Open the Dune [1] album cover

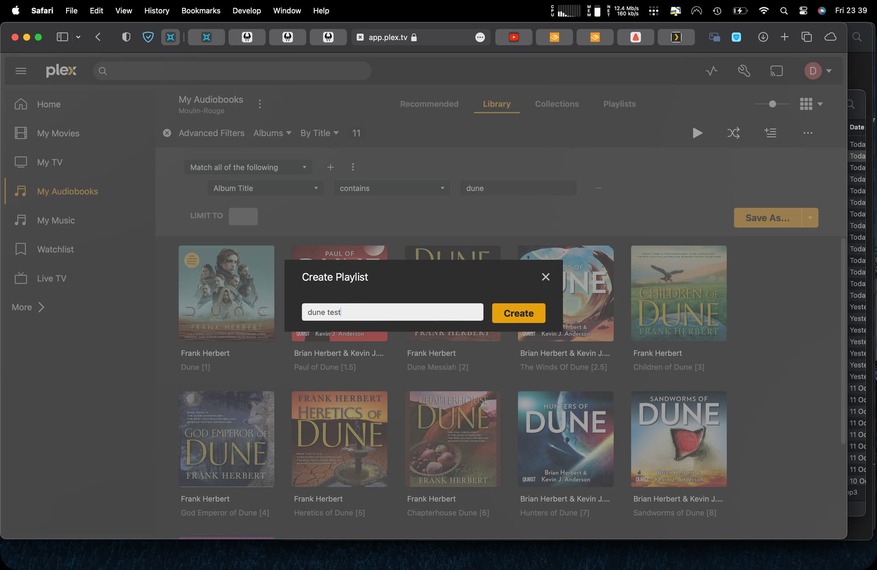[x=227, y=293]
